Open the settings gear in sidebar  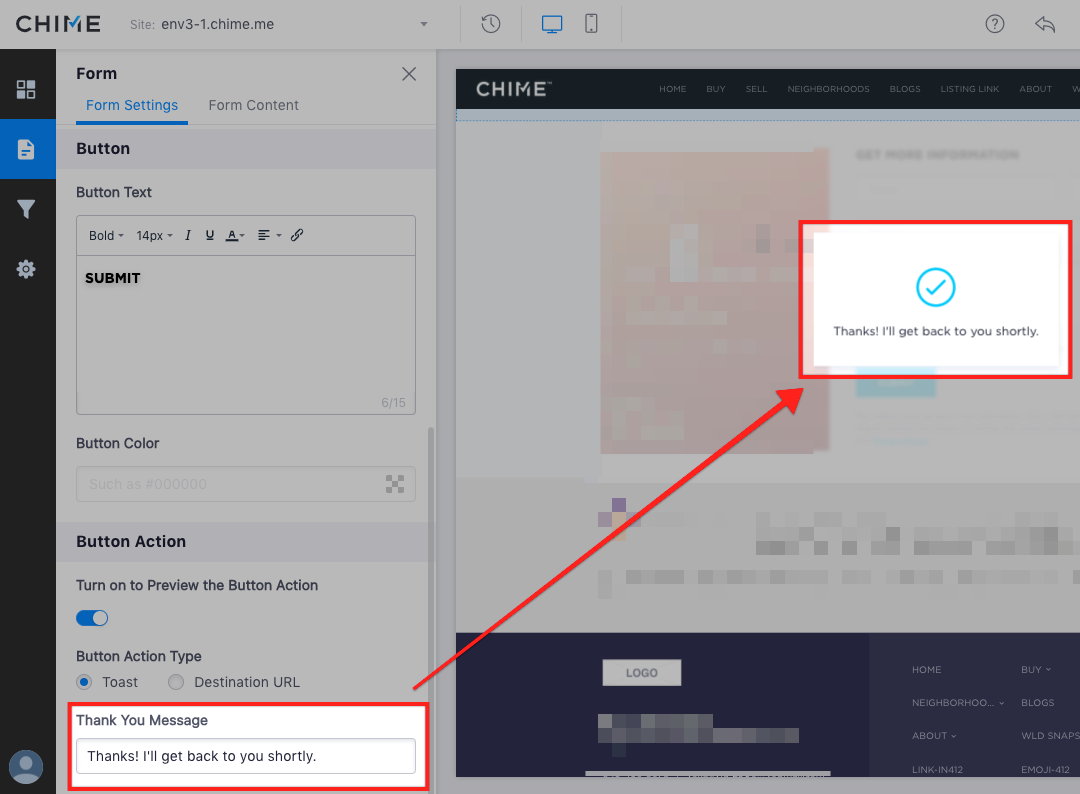26,269
